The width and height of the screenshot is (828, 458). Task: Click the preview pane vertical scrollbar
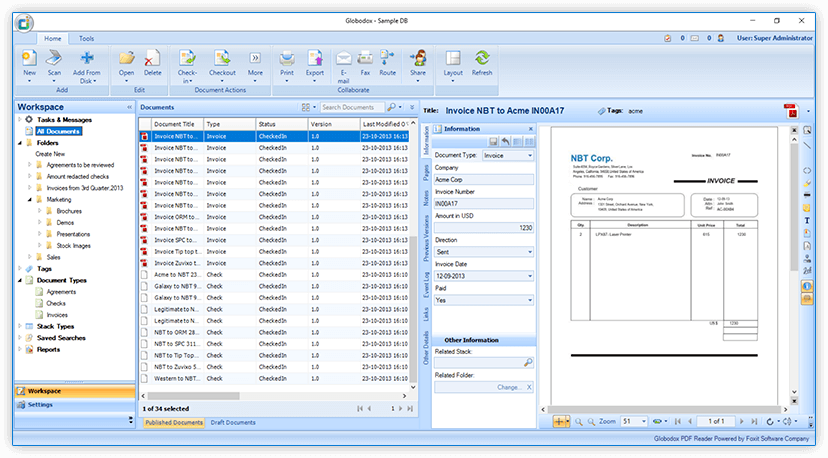(794, 208)
